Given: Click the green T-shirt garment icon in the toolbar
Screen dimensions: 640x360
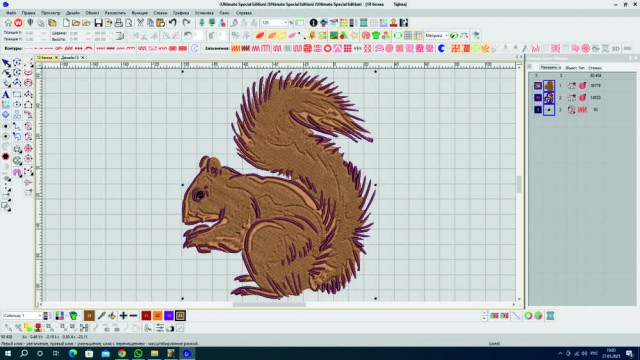Looking at the screenshot, I should [x=376, y=36].
